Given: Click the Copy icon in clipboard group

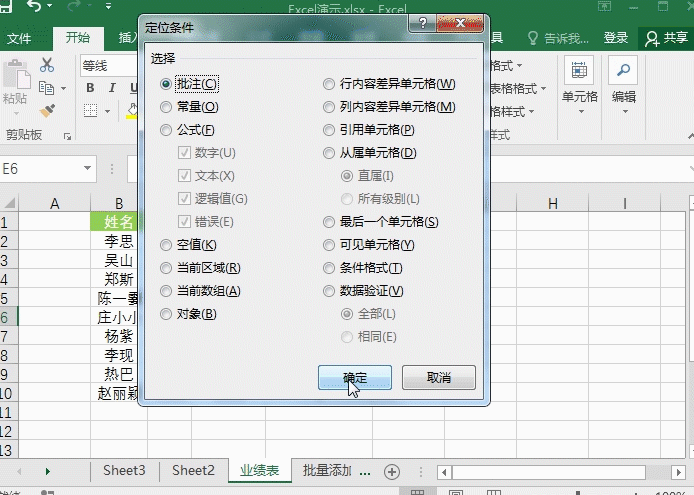Looking at the screenshot, I should (x=46, y=88).
